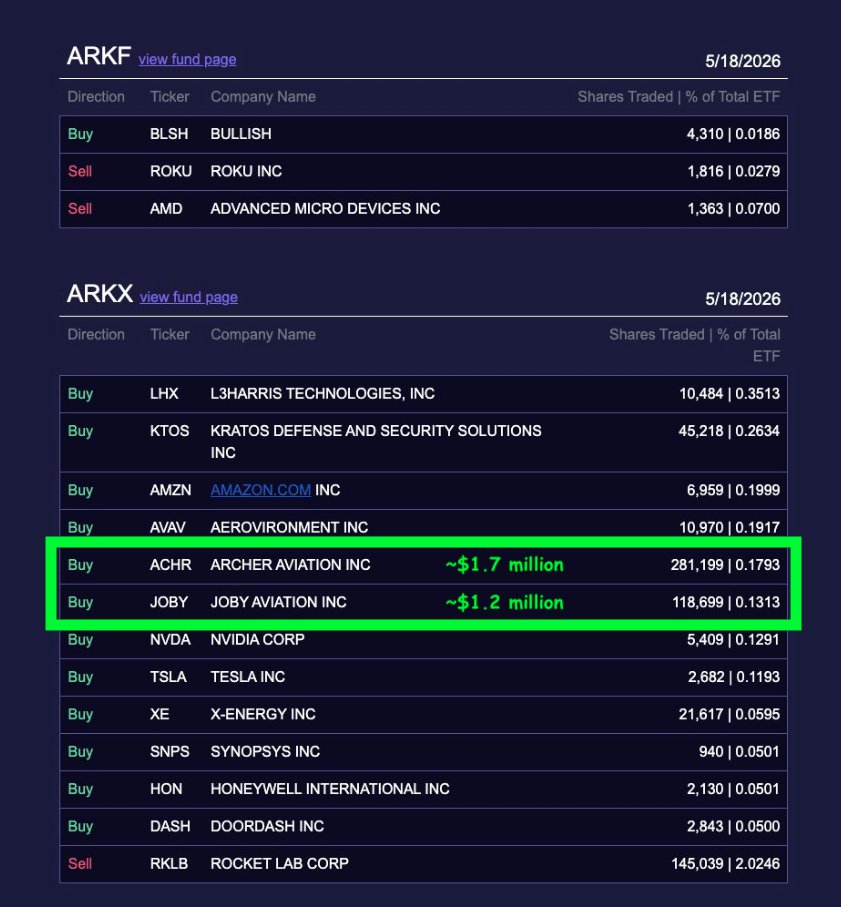Click Sell in the ROKU row
The width and height of the screenshot is (841, 907).
(x=80, y=171)
